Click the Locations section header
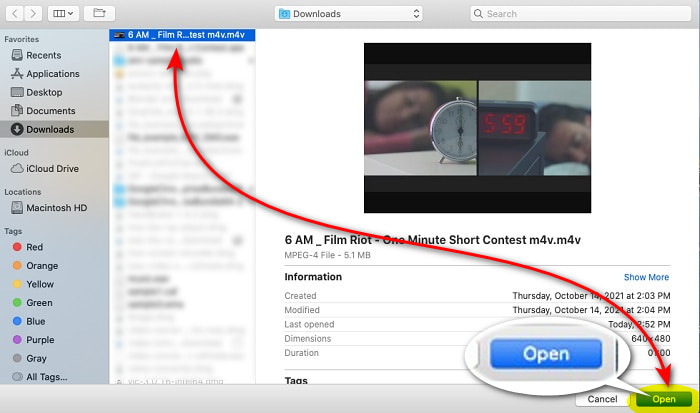Screen dimensions: 700x413 pos(23,192)
